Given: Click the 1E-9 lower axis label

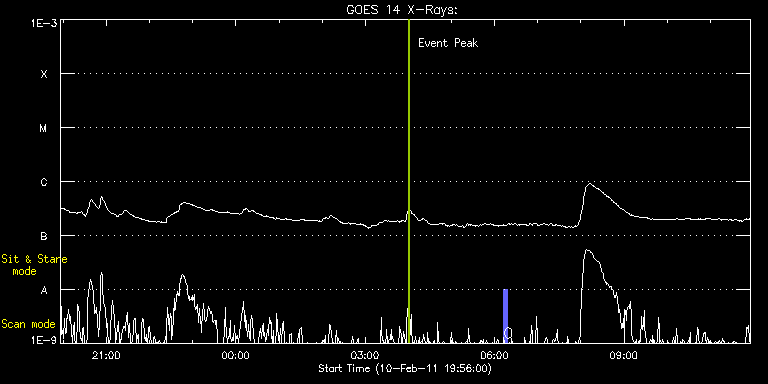Looking at the screenshot, I should [x=44, y=339].
